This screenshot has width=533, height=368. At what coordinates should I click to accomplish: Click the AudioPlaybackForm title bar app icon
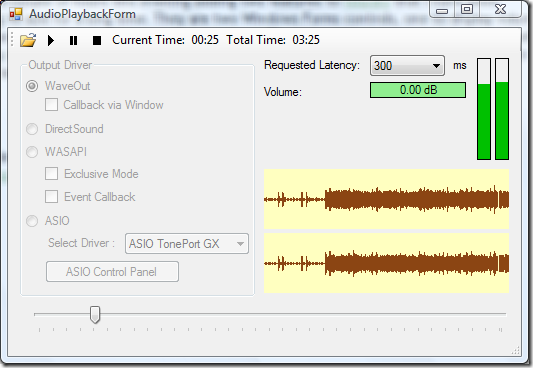click(16, 14)
